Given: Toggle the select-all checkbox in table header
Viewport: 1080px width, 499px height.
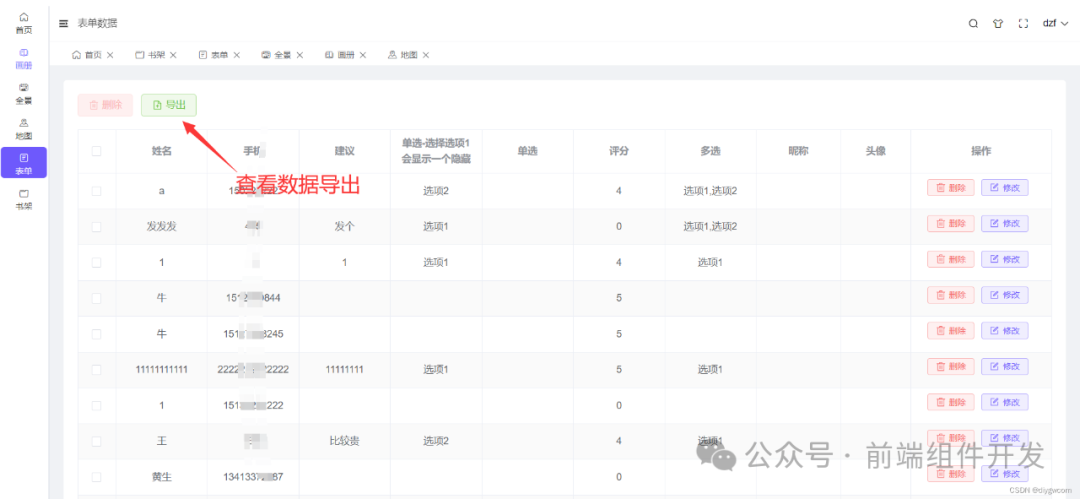Looking at the screenshot, I should click(96, 151).
